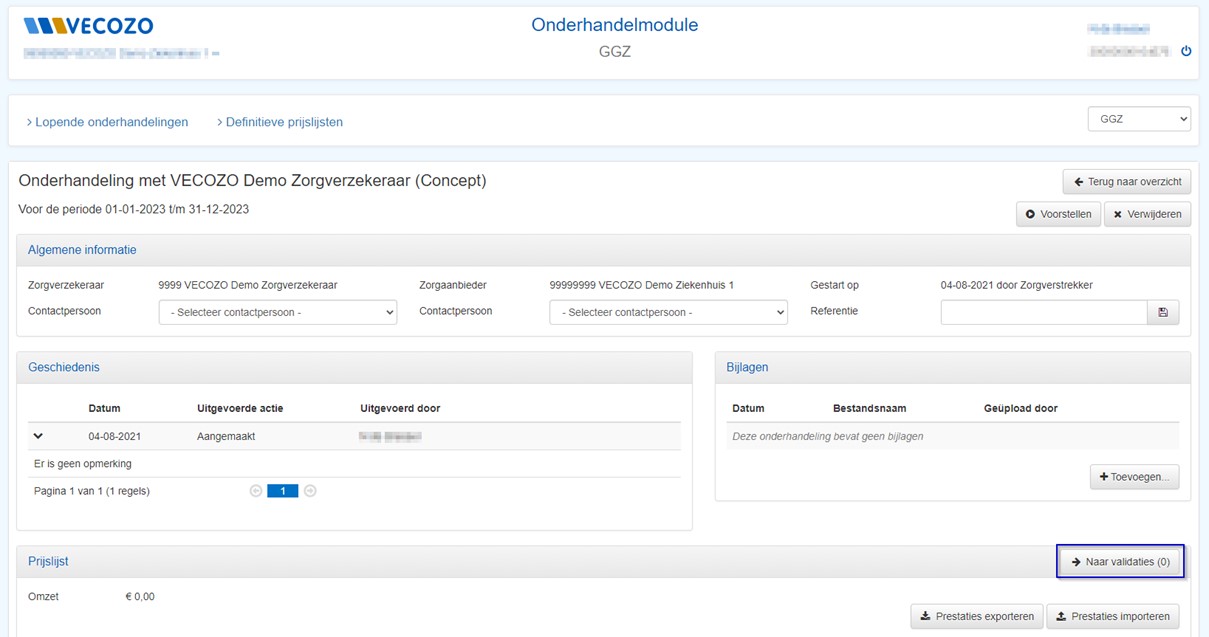Click '99999999 VECOZO Demo Ziekenhuis 1' text

[x=641, y=285]
